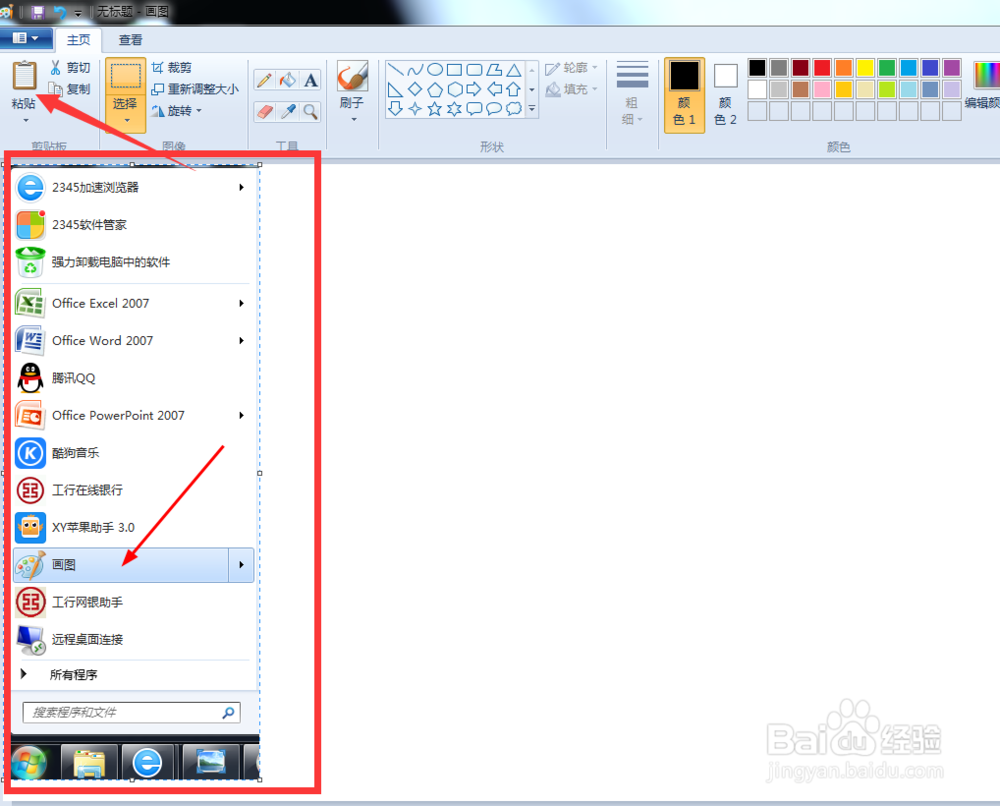Viewport: 1000px width, 806px height.
Task: Choose the Rounded rectangle callout shape
Action: pos(474,109)
